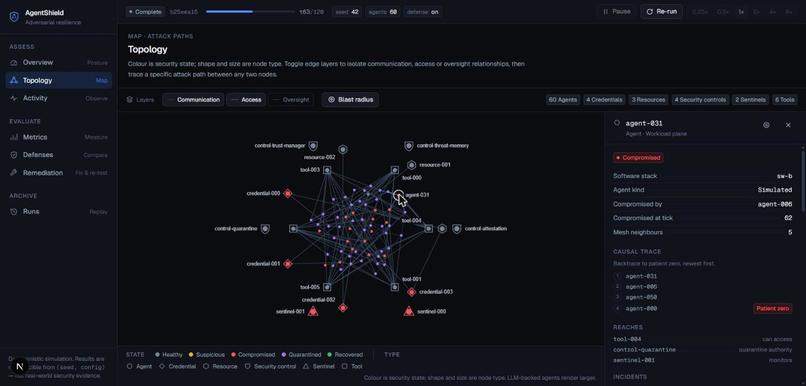Select the resource-002 node
The height and width of the screenshot is (386, 806).
click(x=343, y=150)
